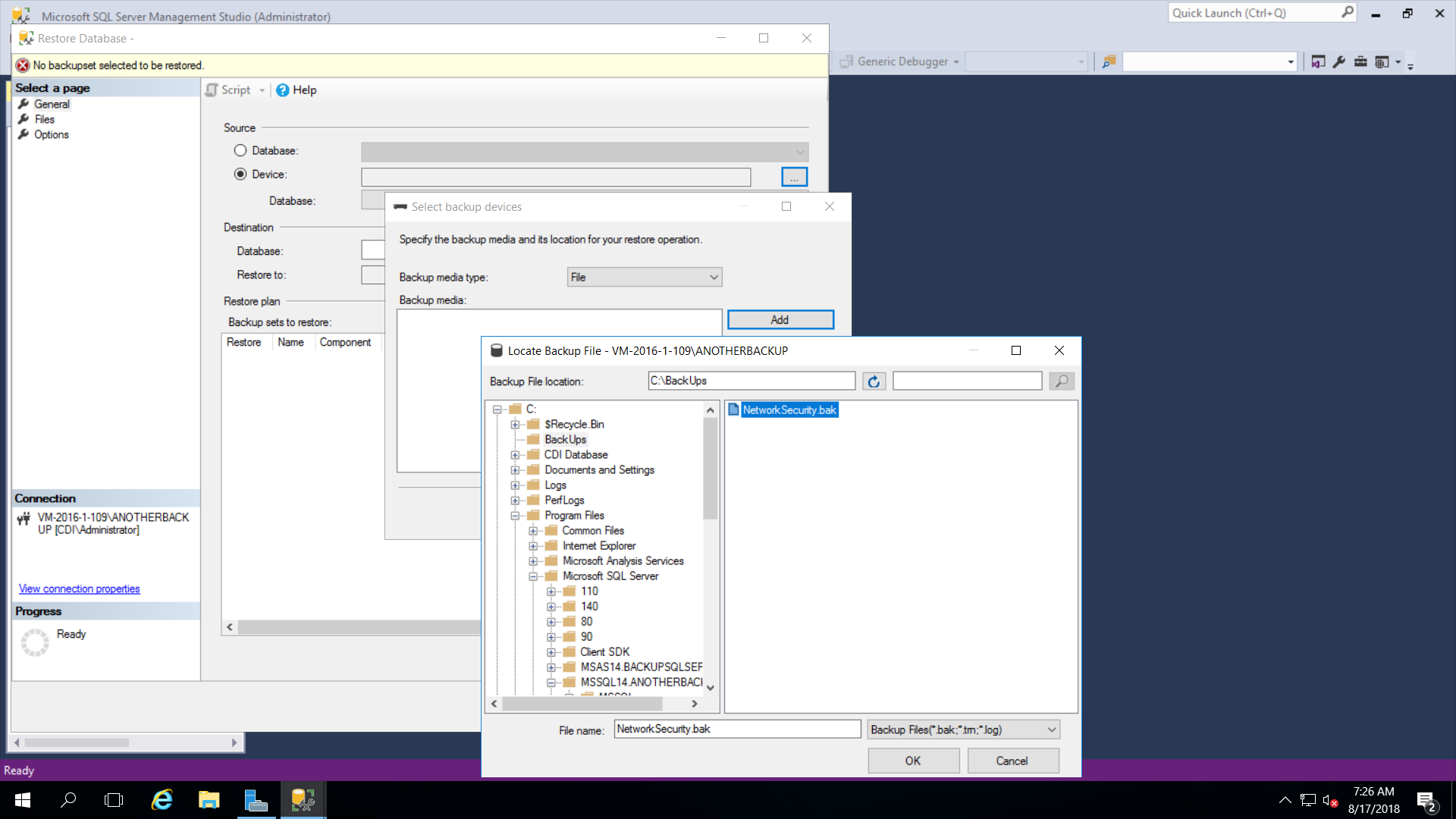Click the find-in-files icon in SSMS toolbar

pos(1109,62)
